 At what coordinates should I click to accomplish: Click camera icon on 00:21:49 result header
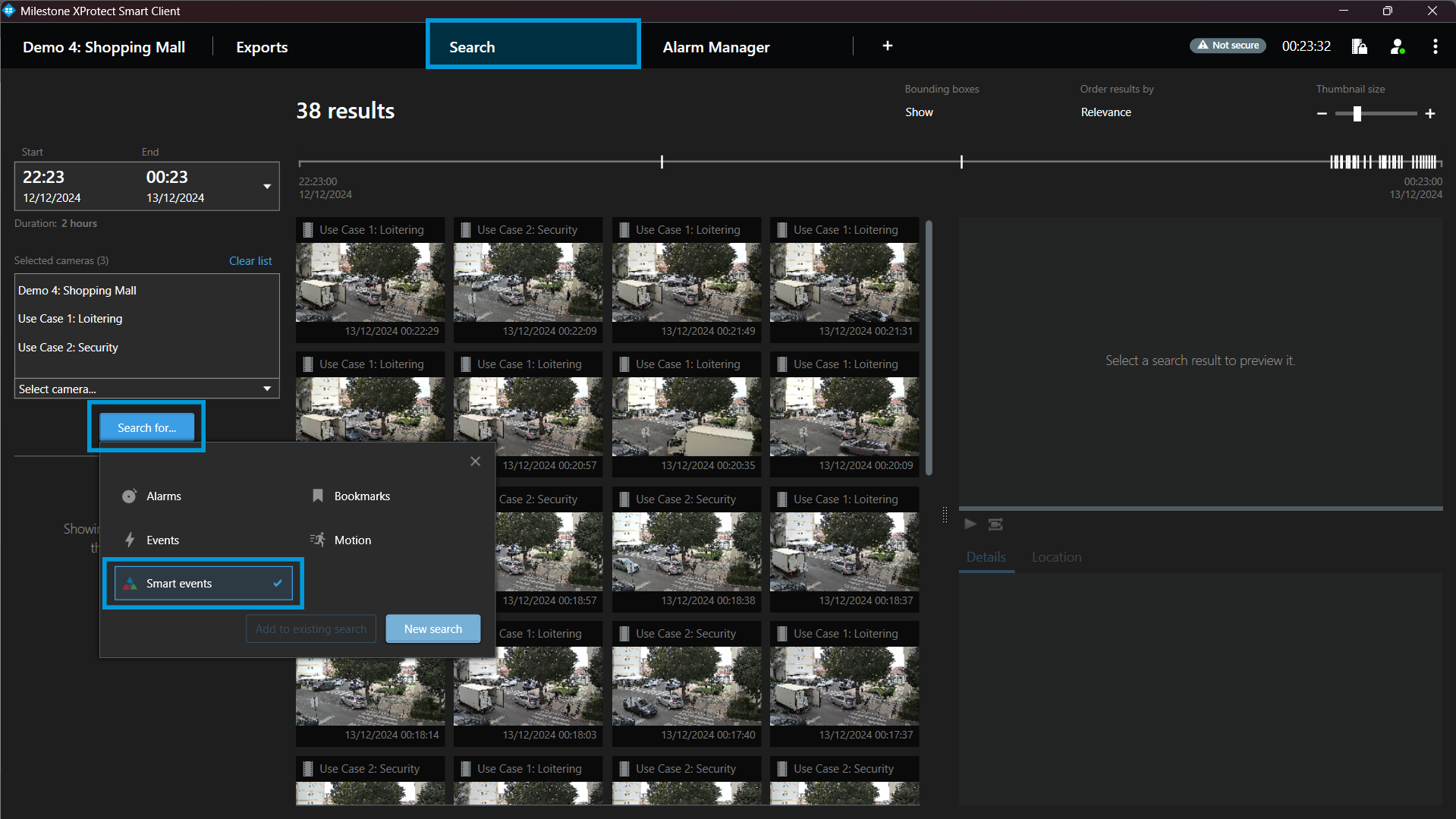(624, 230)
